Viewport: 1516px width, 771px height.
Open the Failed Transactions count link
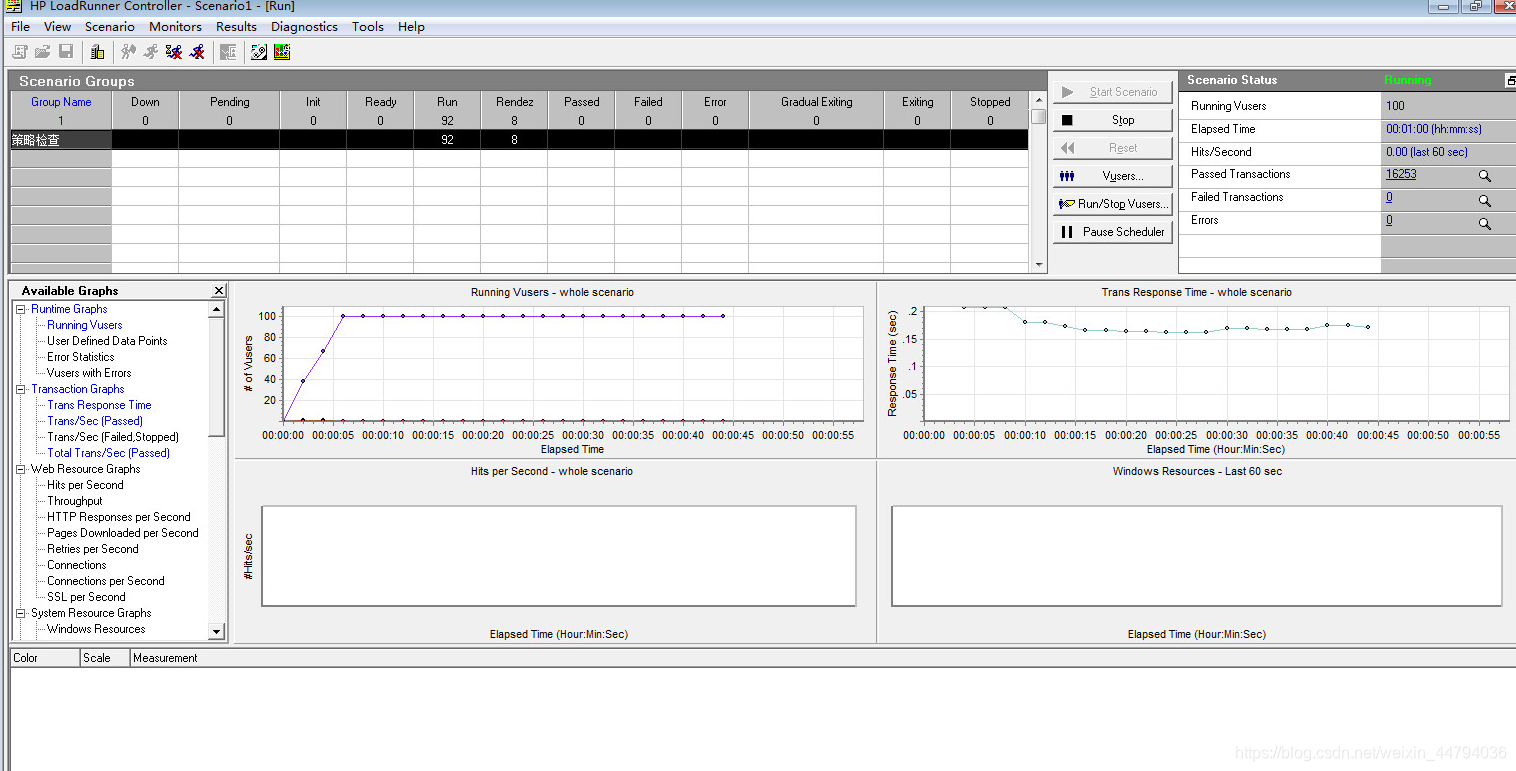pyautogui.click(x=1389, y=197)
